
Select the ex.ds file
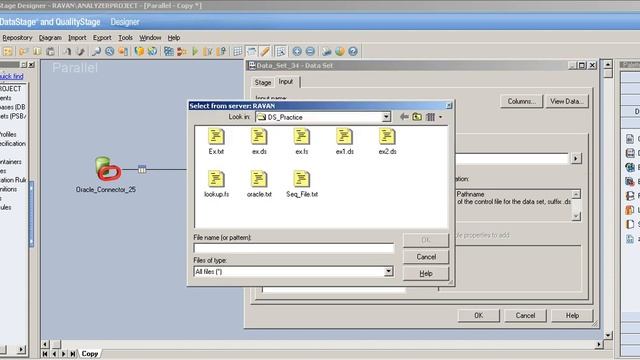(x=259, y=141)
